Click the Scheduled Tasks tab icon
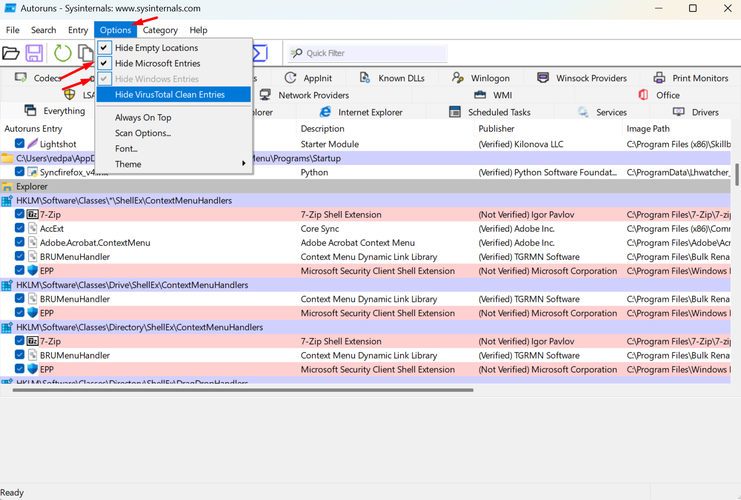The image size is (741, 500). point(454,112)
